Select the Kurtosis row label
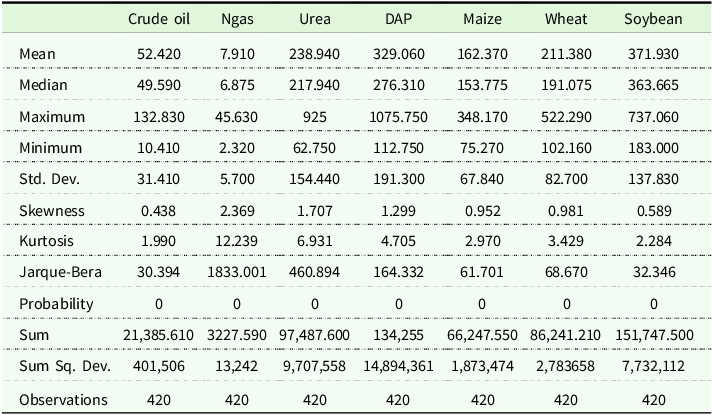Image resolution: width=713 pixels, height=415 pixels. pyautogui.click(x=46, y=241)
